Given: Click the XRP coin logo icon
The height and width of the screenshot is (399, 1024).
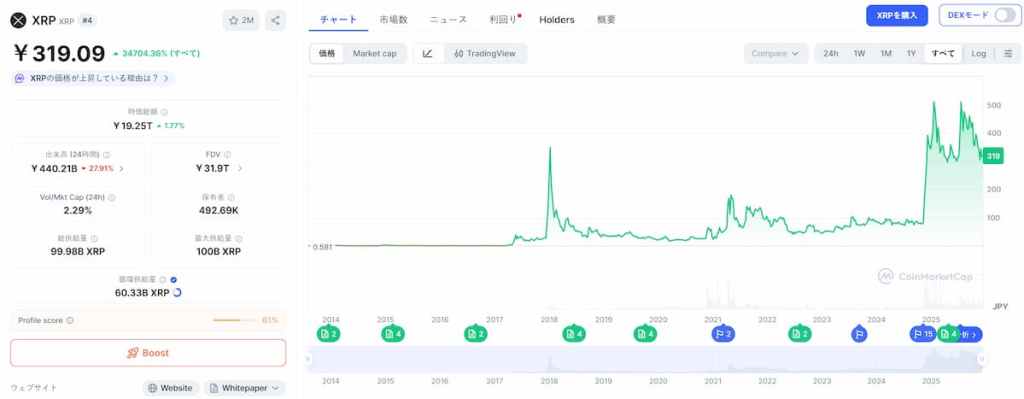Looking at the screenshot, I should (18, 20).
